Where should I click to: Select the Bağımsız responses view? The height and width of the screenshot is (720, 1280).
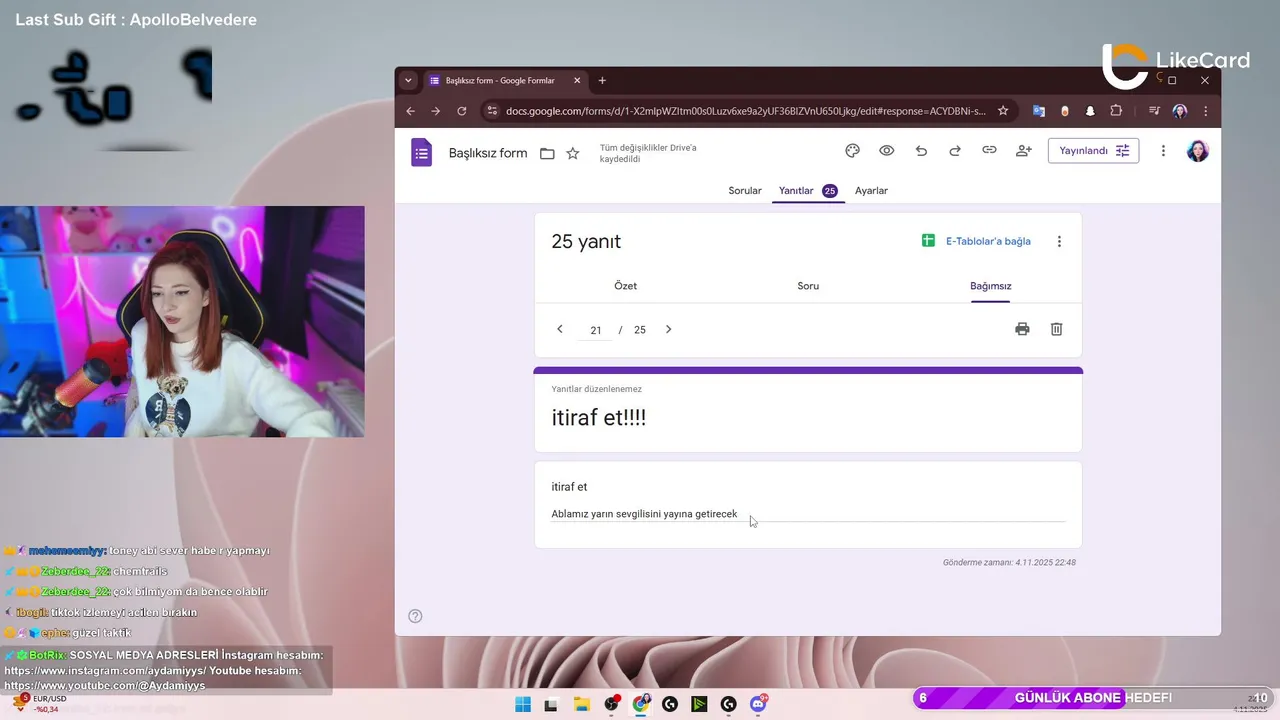coord(990,286)
